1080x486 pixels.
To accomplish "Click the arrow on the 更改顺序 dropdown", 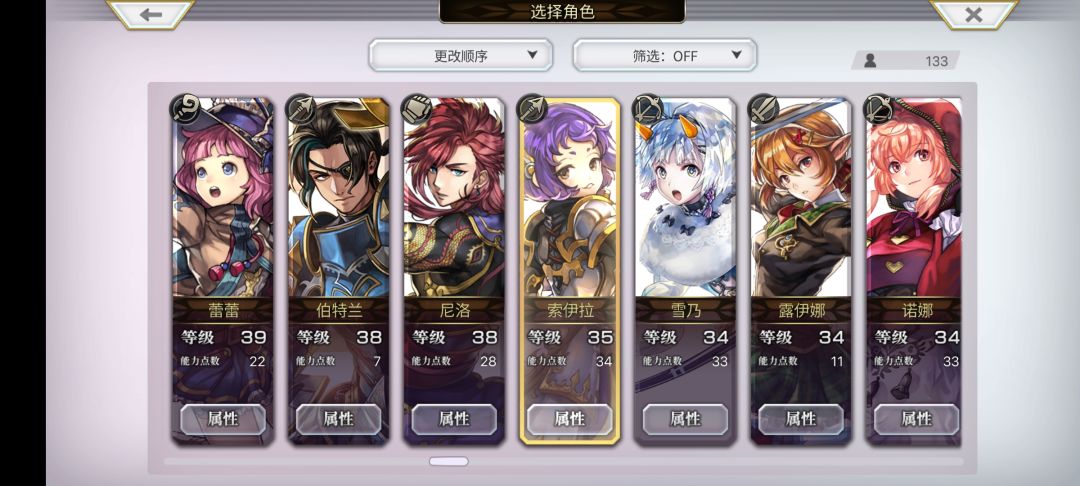I will pyautogui.click(x=532, y=55).
